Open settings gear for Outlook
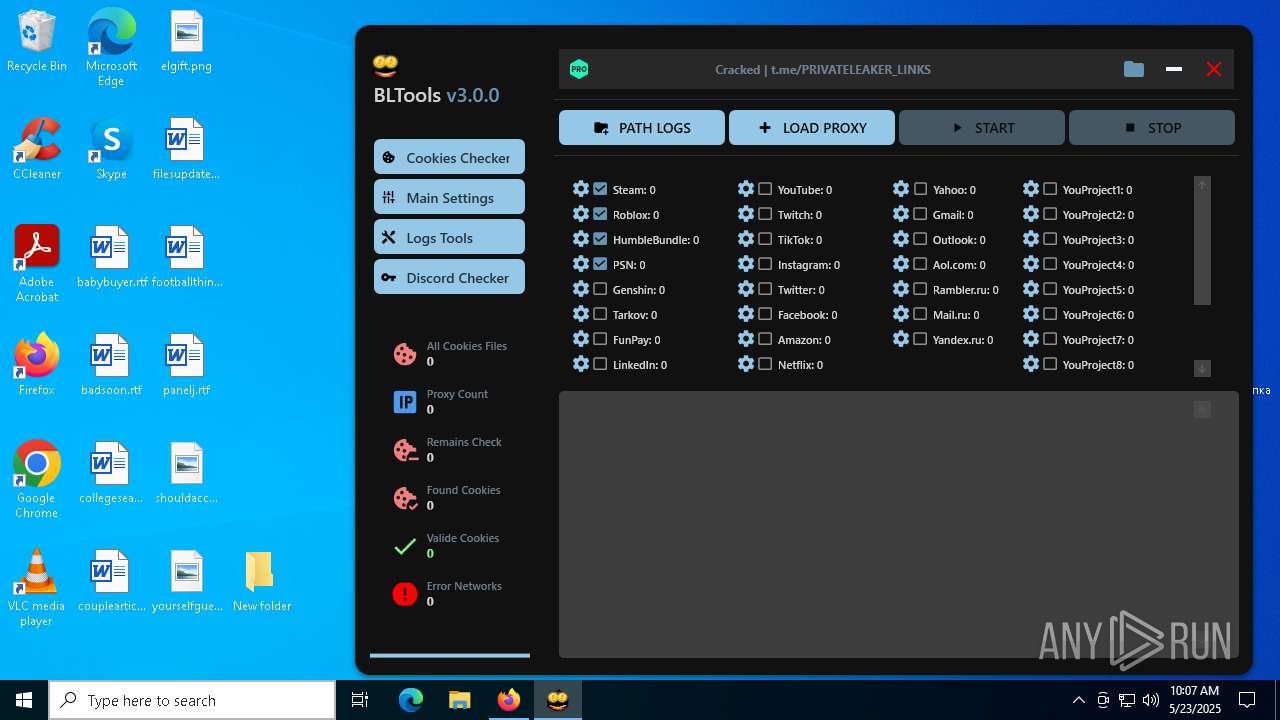 901,239
